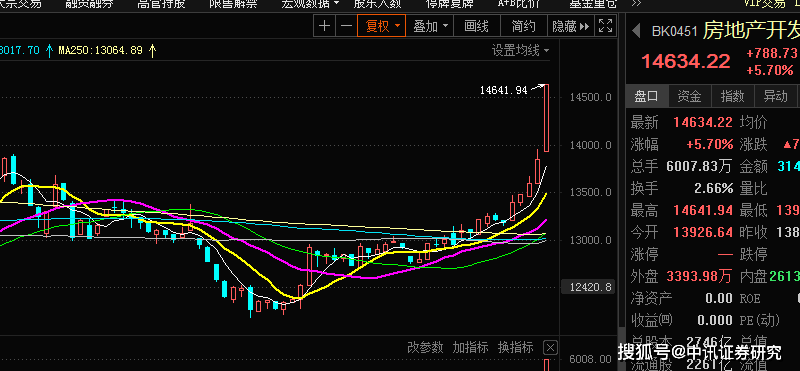
Task: Click the 改参数 link
Action: coord(425,348)
